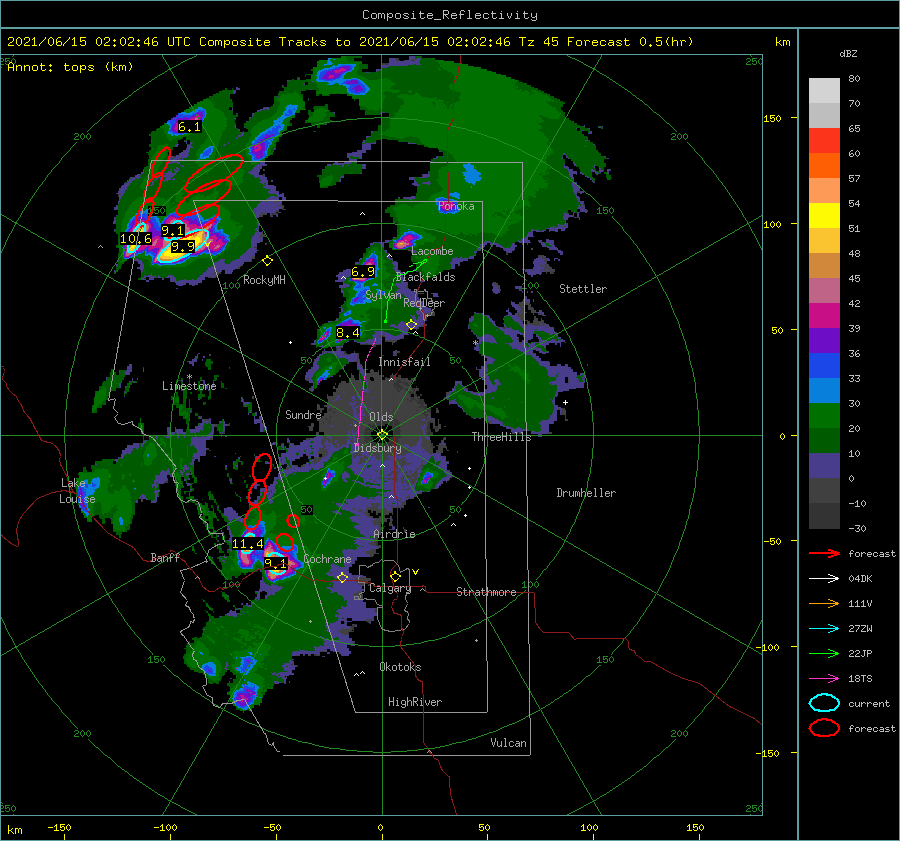This screenshot has height=841, width=900.
Task: Click the 9.1 storm label above 9.9
Action: 173,231
